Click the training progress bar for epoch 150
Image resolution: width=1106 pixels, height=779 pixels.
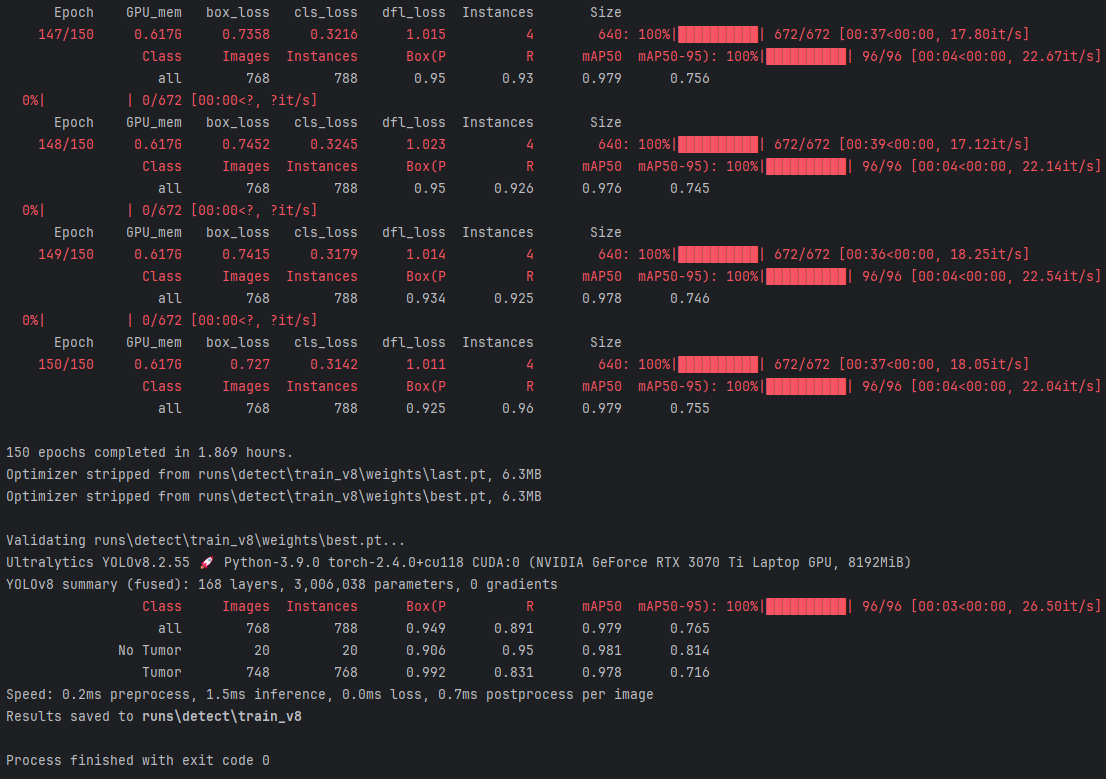[718, 365]
